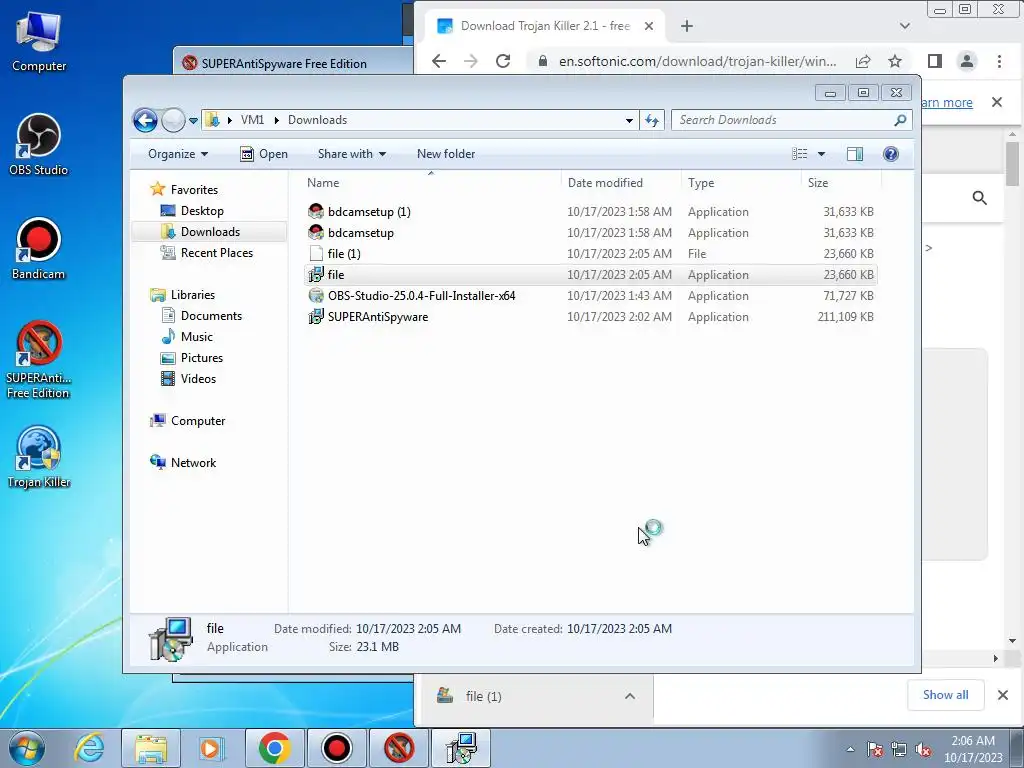
Task: Switch to Download Trojan Killer 2.1 tab
Action: [x=545, y=26]
